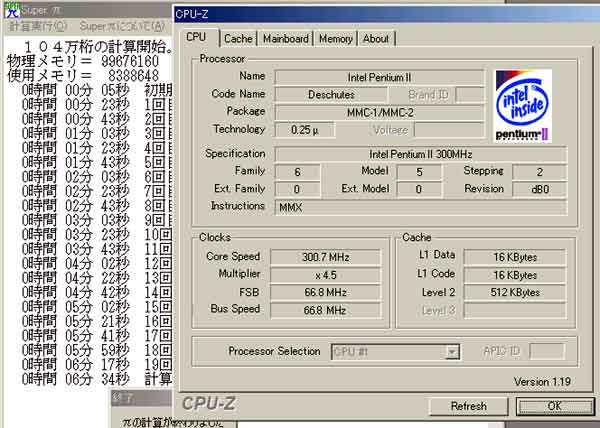Expand the Processor Selection dropdown arrow
600x428 pixels.
(452, 352)
